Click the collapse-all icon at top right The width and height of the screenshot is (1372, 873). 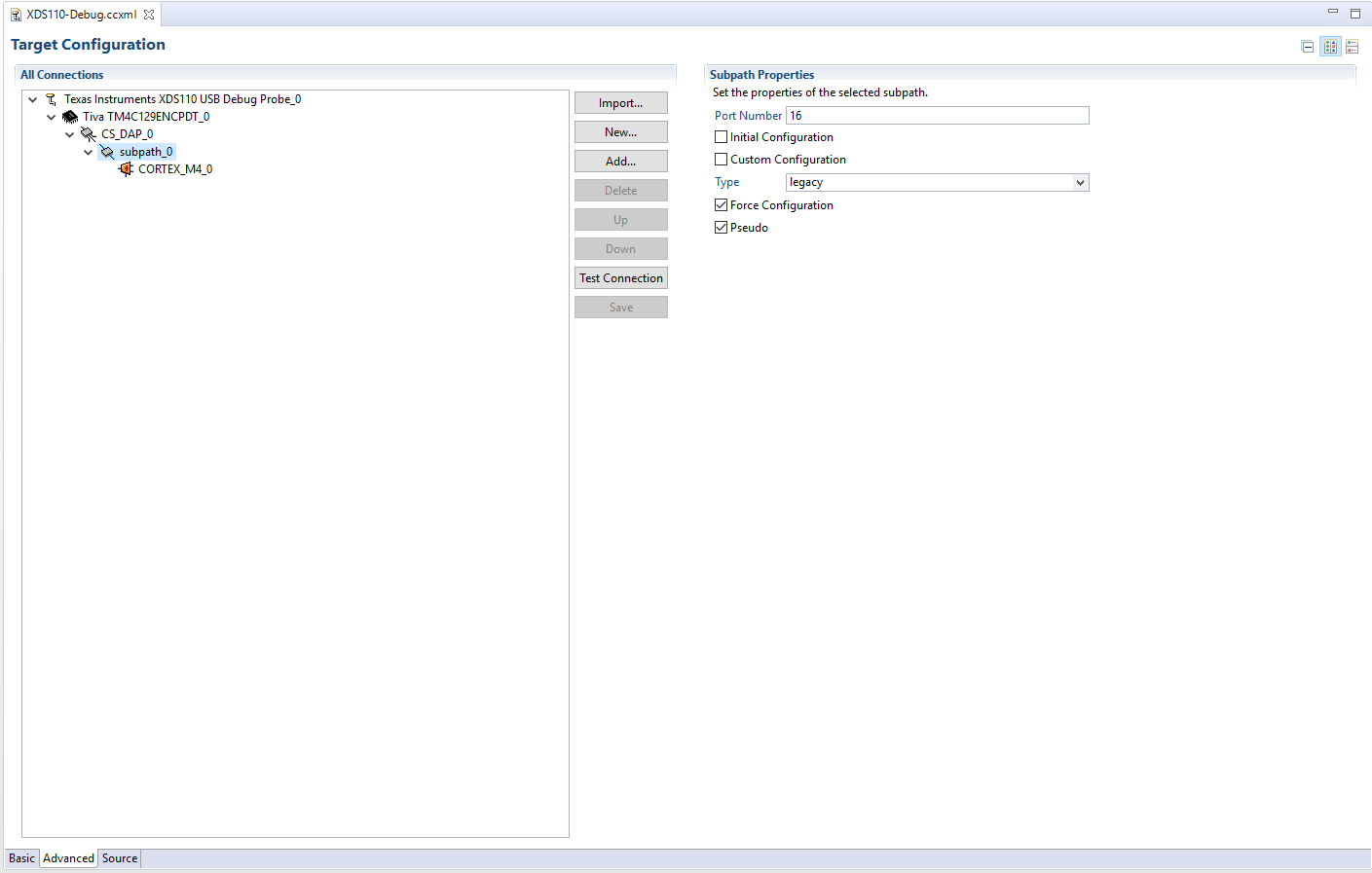1308,47
